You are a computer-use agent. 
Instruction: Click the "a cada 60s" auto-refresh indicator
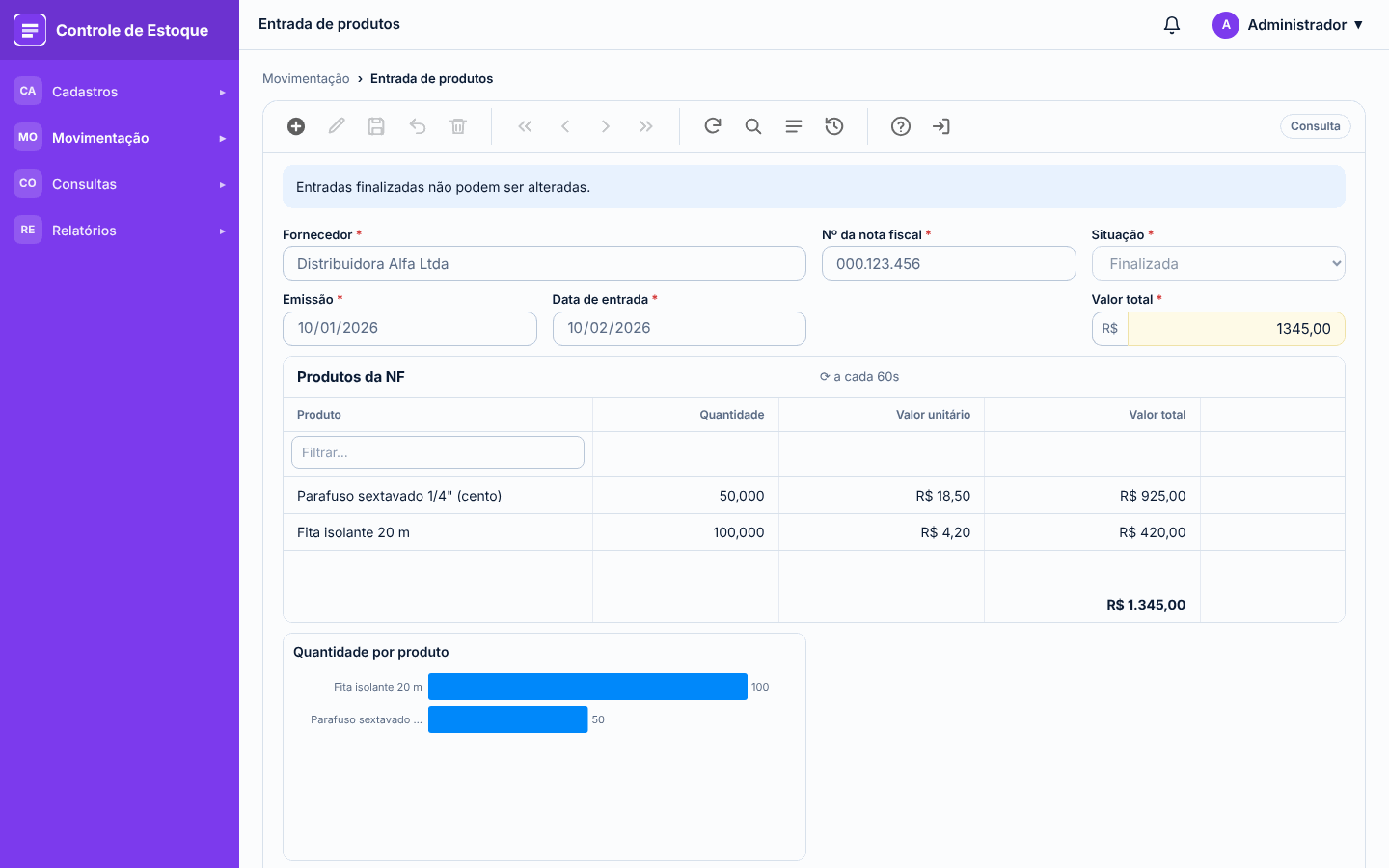(859, 377)
